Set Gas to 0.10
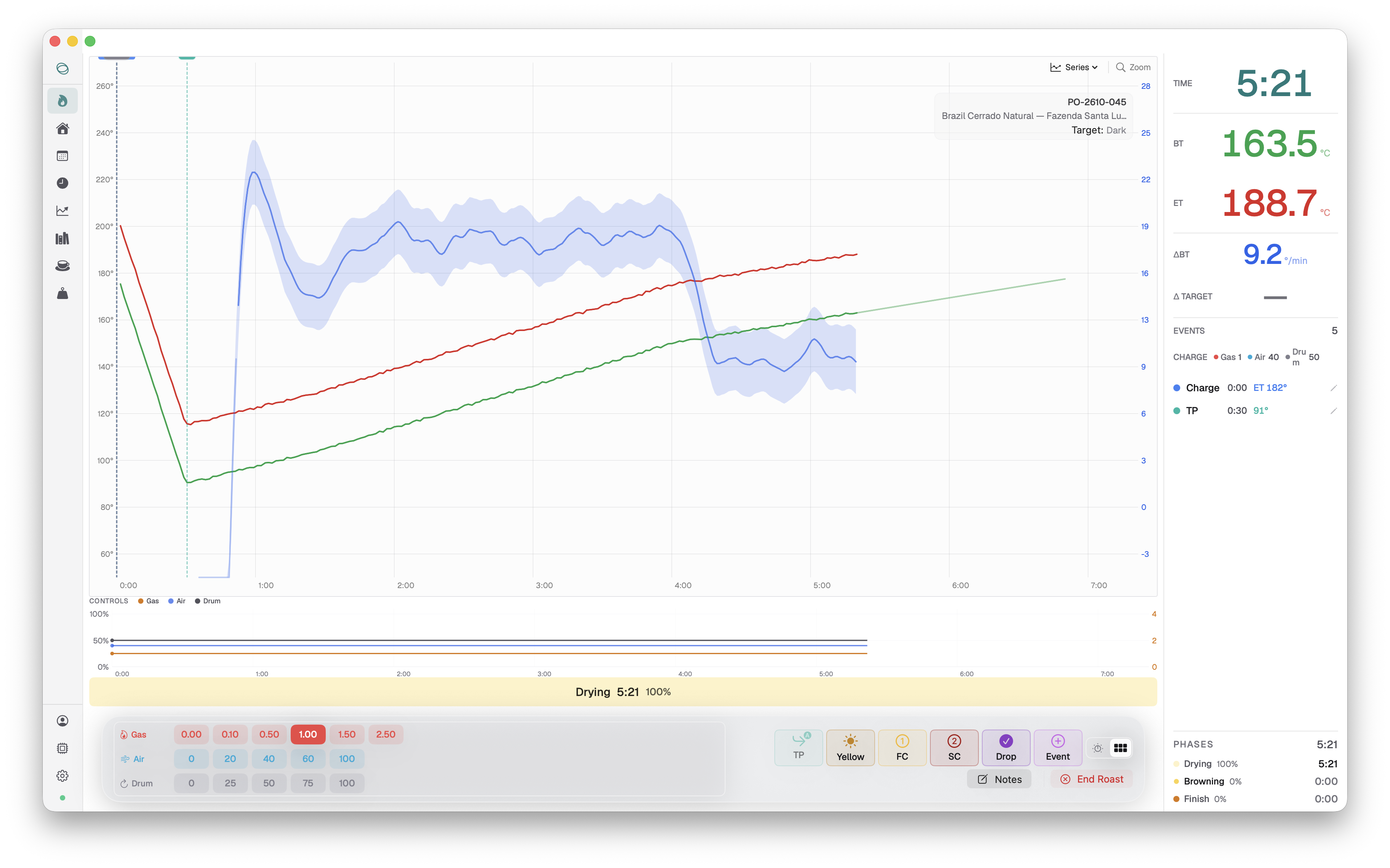 (230, 734)
